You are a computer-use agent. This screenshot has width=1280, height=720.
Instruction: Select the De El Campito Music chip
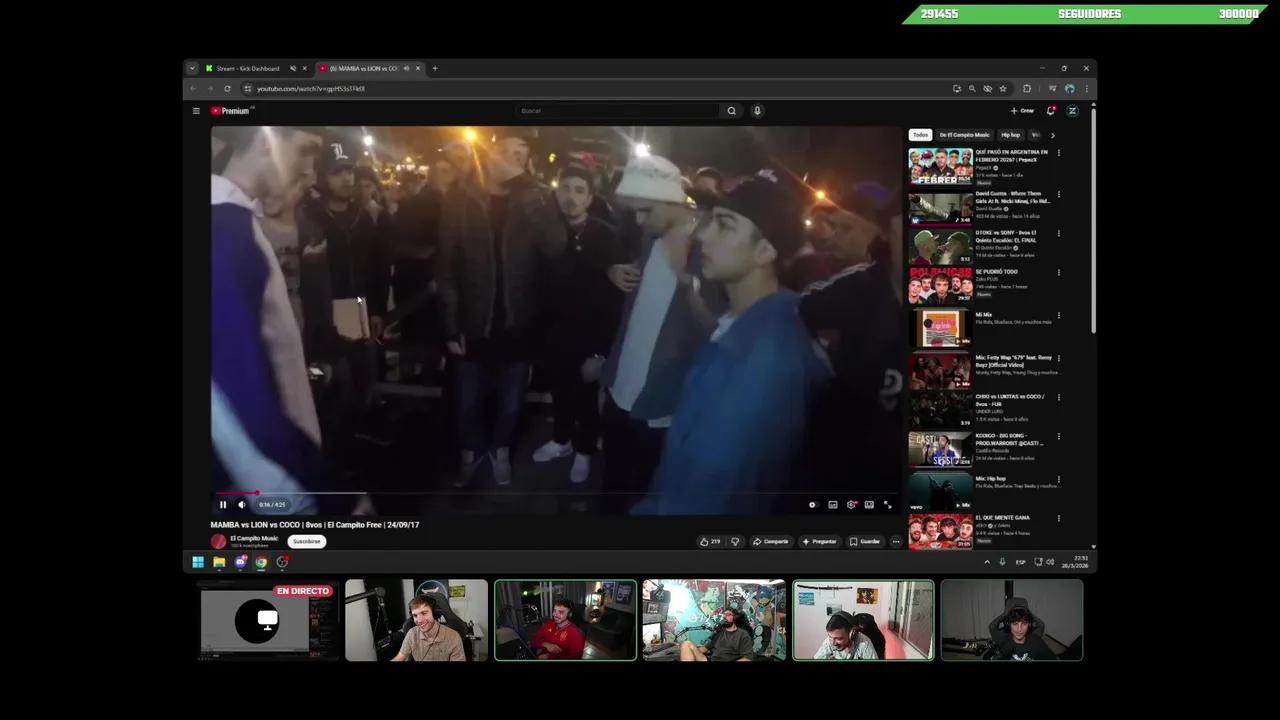tap(964, 135)
